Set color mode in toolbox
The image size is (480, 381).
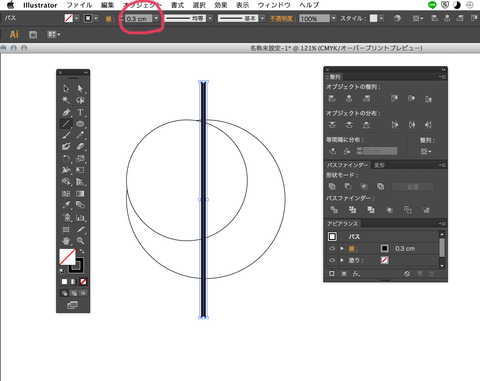[x=64, y=282]
